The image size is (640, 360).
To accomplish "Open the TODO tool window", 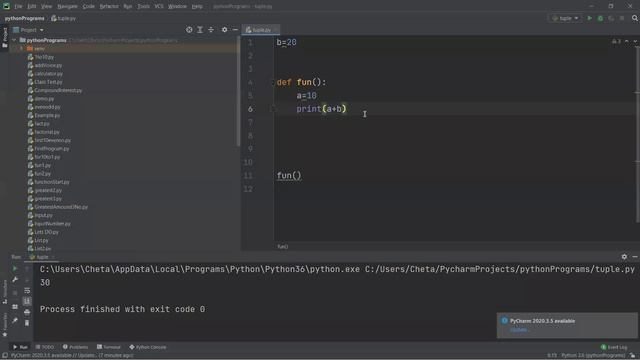I will (45, 347).
